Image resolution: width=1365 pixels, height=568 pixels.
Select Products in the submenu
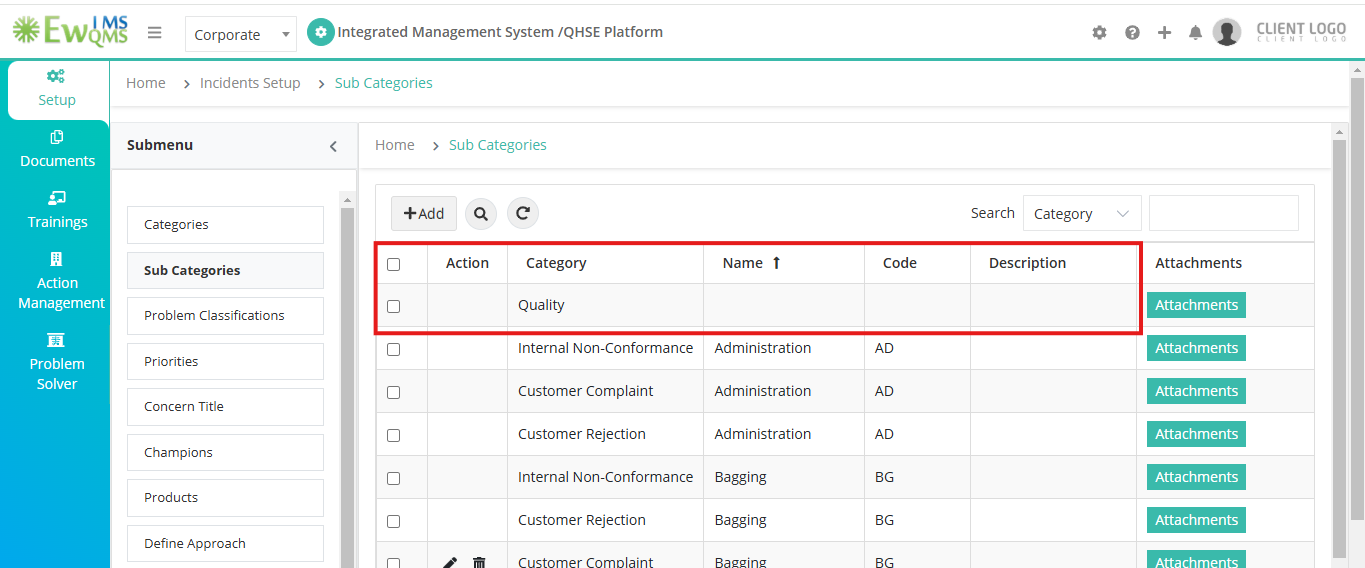(225, 498)
